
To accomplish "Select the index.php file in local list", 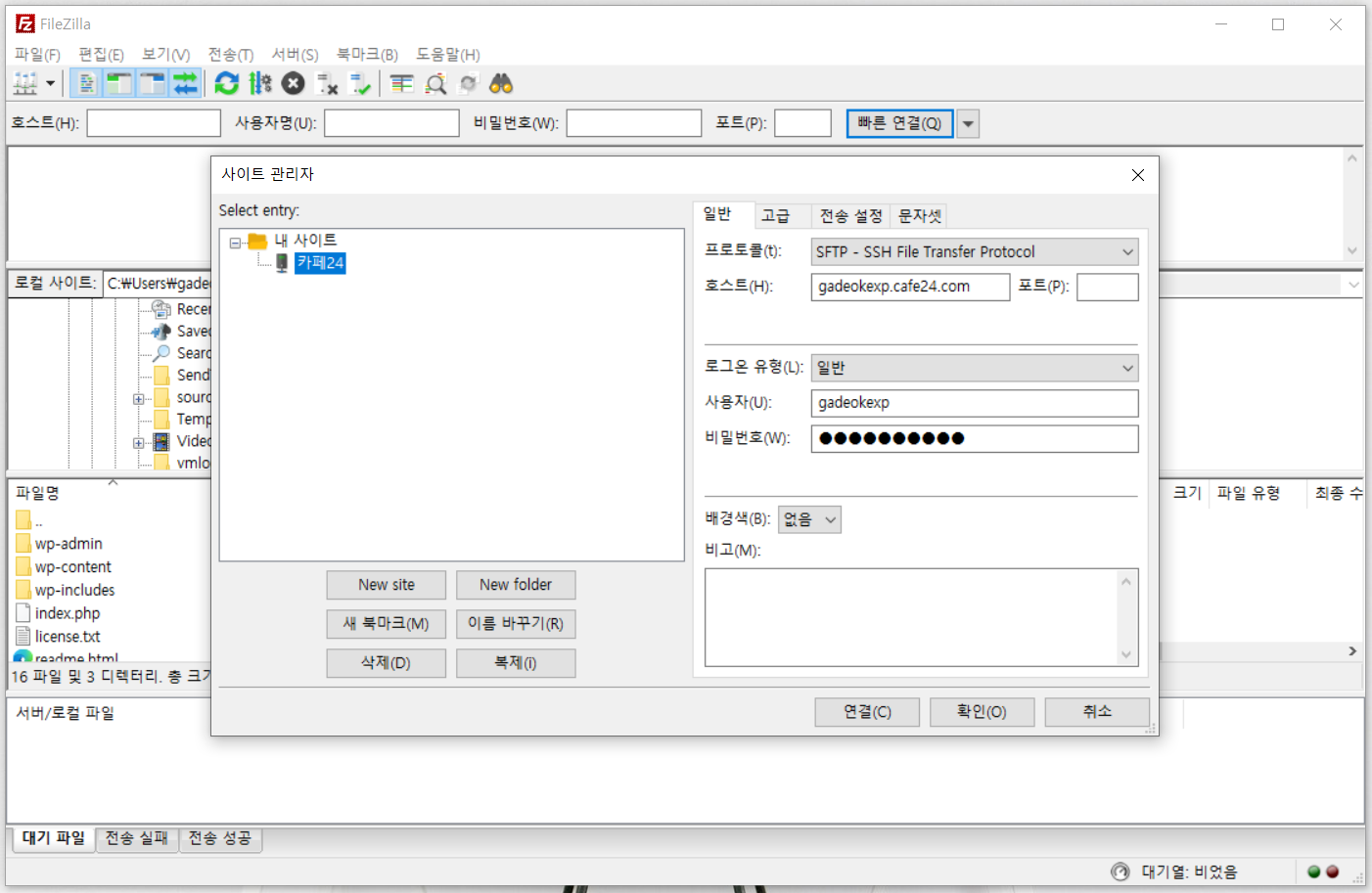I will coord(68,613).
